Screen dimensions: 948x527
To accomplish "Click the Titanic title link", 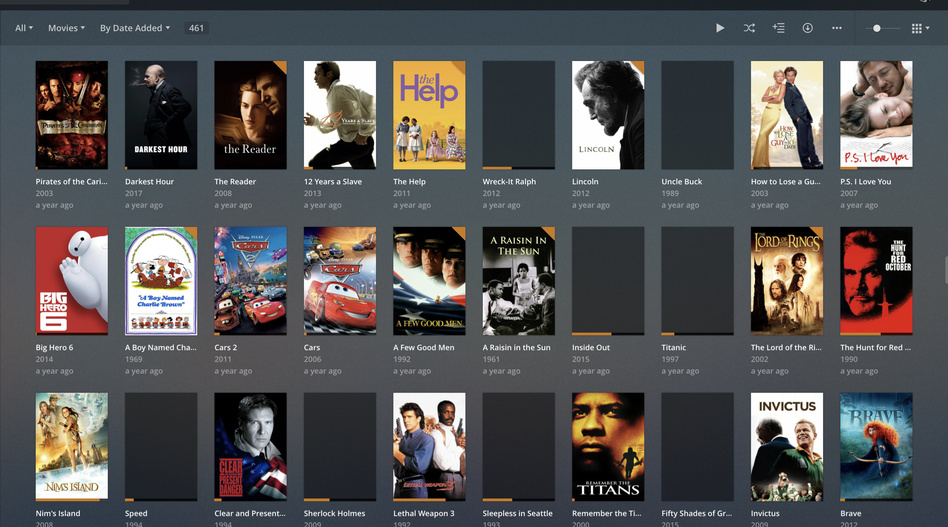I will click(674, 348).
